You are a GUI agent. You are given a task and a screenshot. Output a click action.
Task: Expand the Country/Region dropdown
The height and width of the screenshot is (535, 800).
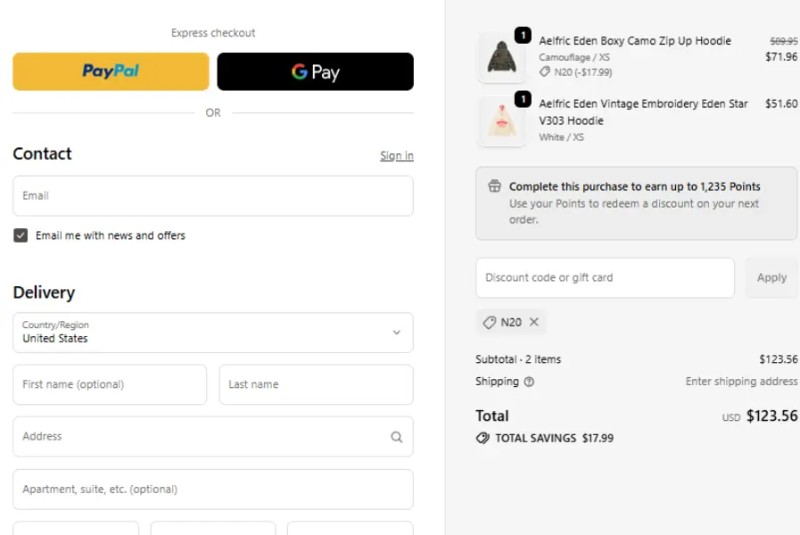click(x=213, y=333)
